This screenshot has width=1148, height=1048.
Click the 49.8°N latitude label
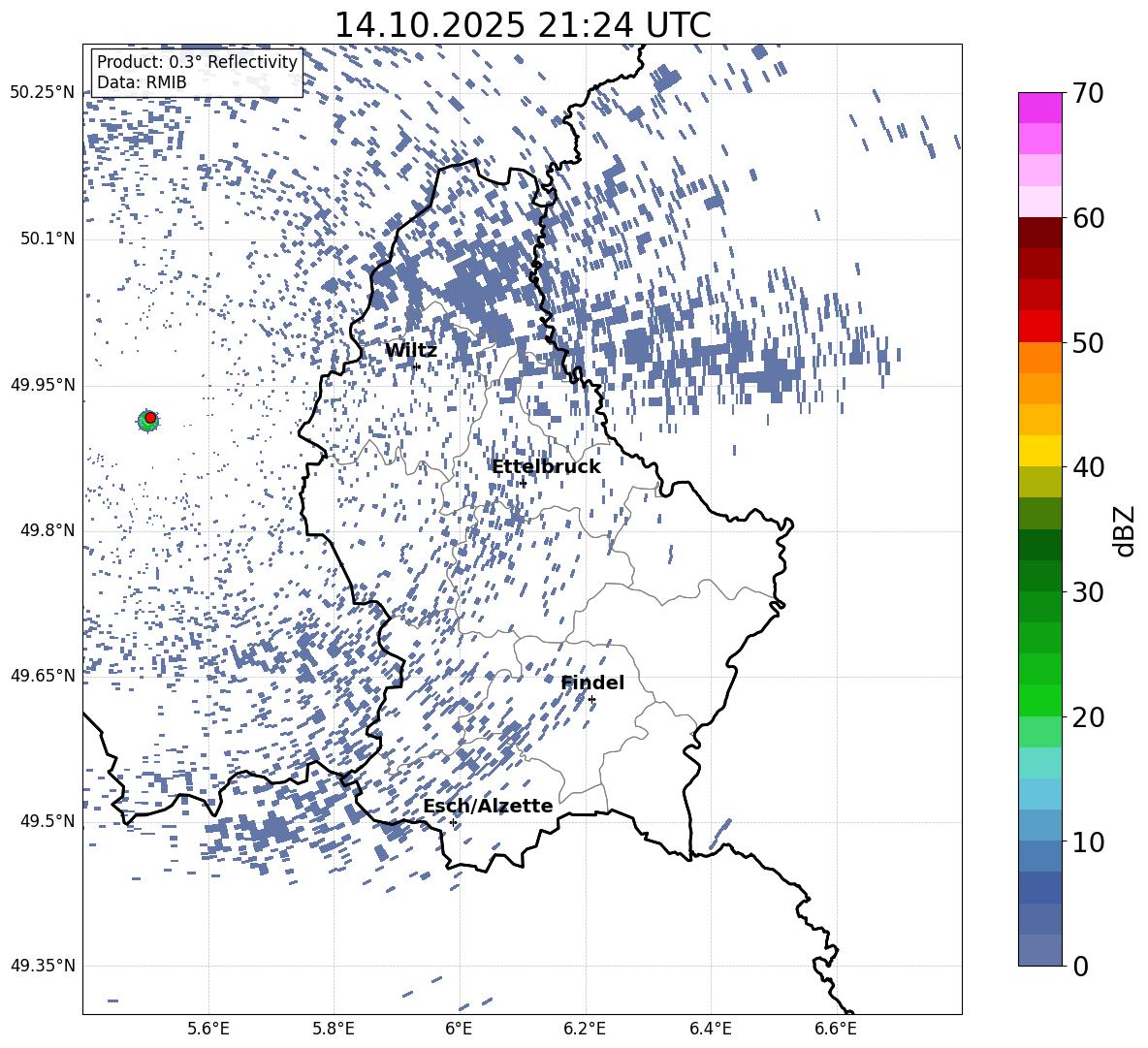coord(48,530)
